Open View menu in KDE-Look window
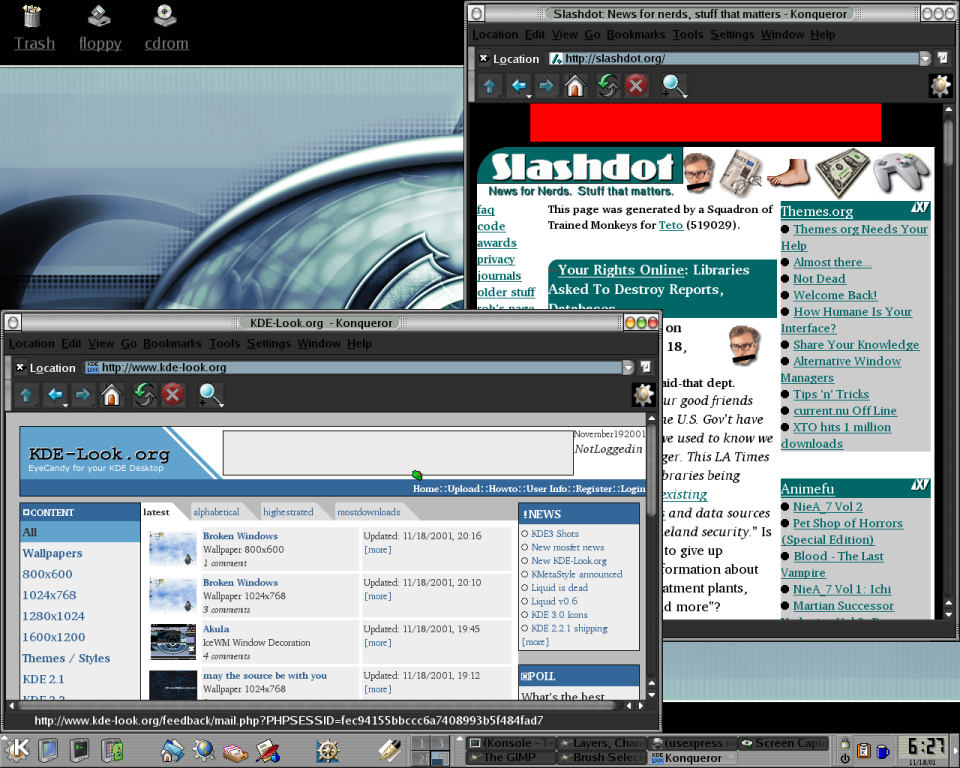The width and height of the screenshot is (960, 768). (x=101, y=343)
